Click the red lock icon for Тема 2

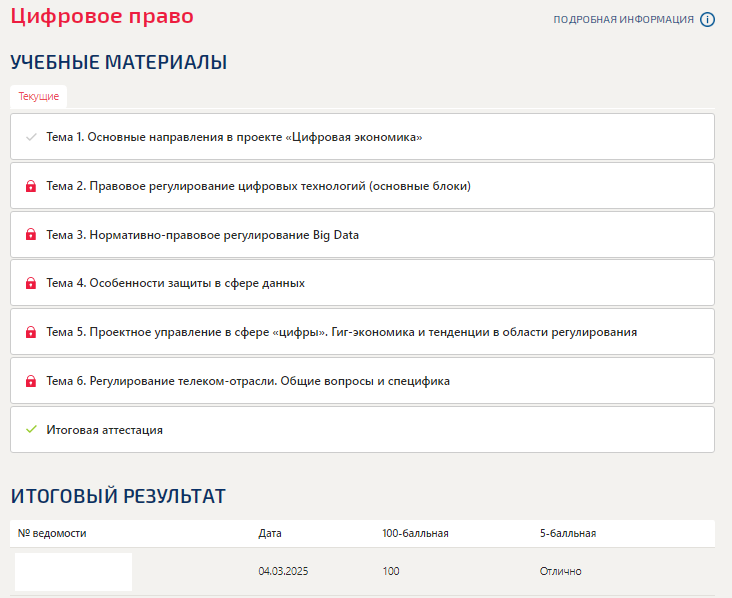tap(31, 186)
